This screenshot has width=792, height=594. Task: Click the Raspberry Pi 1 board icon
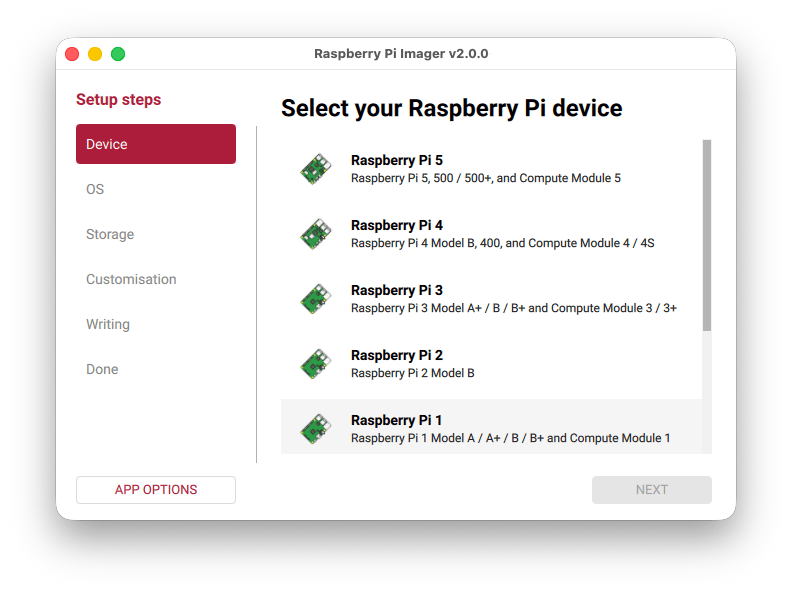[316, 429]
